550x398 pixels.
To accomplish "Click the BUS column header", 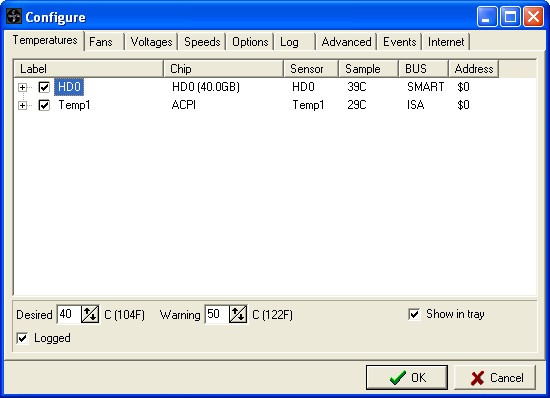I will [x=424, y=69].
